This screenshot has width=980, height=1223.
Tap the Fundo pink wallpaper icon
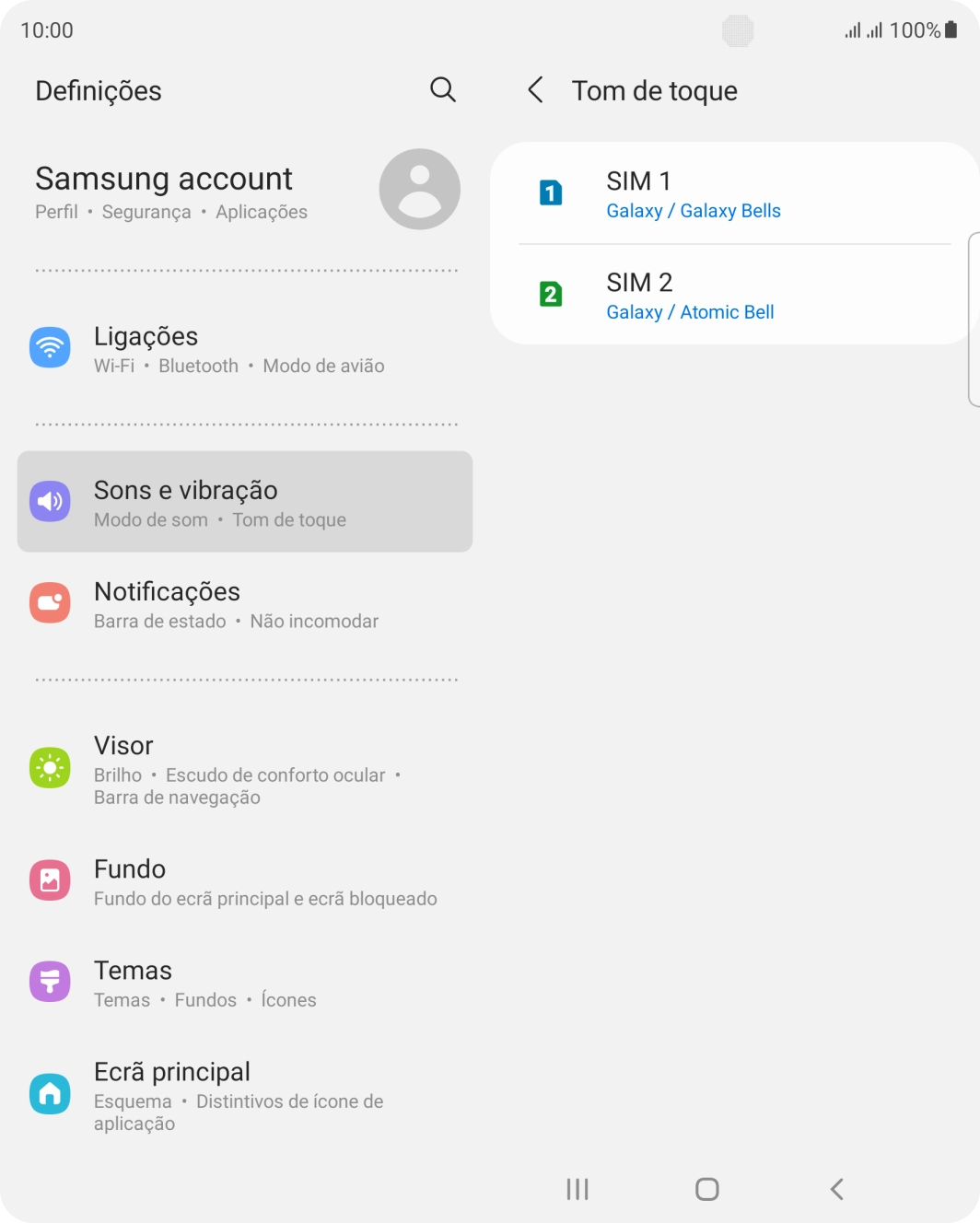50,880
